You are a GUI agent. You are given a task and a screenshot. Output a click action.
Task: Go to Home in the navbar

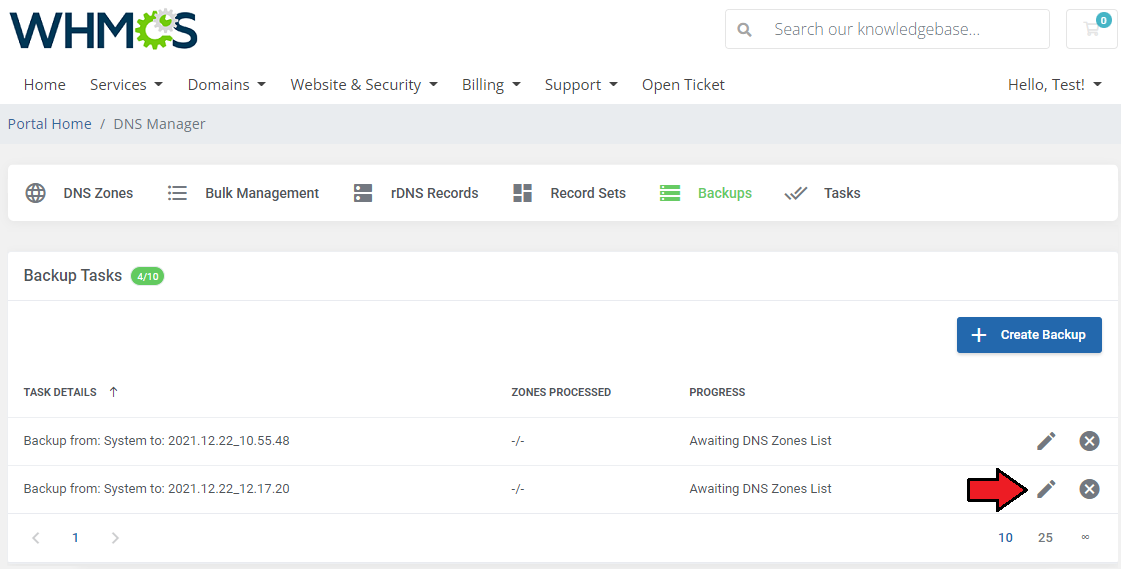point(44,84)
